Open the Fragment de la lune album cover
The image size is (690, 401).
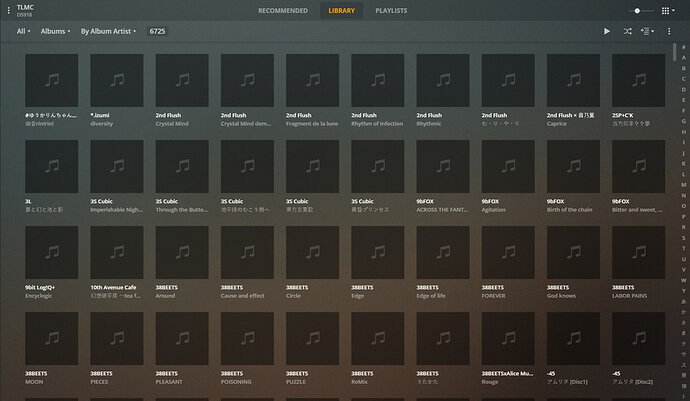(312, 80)
